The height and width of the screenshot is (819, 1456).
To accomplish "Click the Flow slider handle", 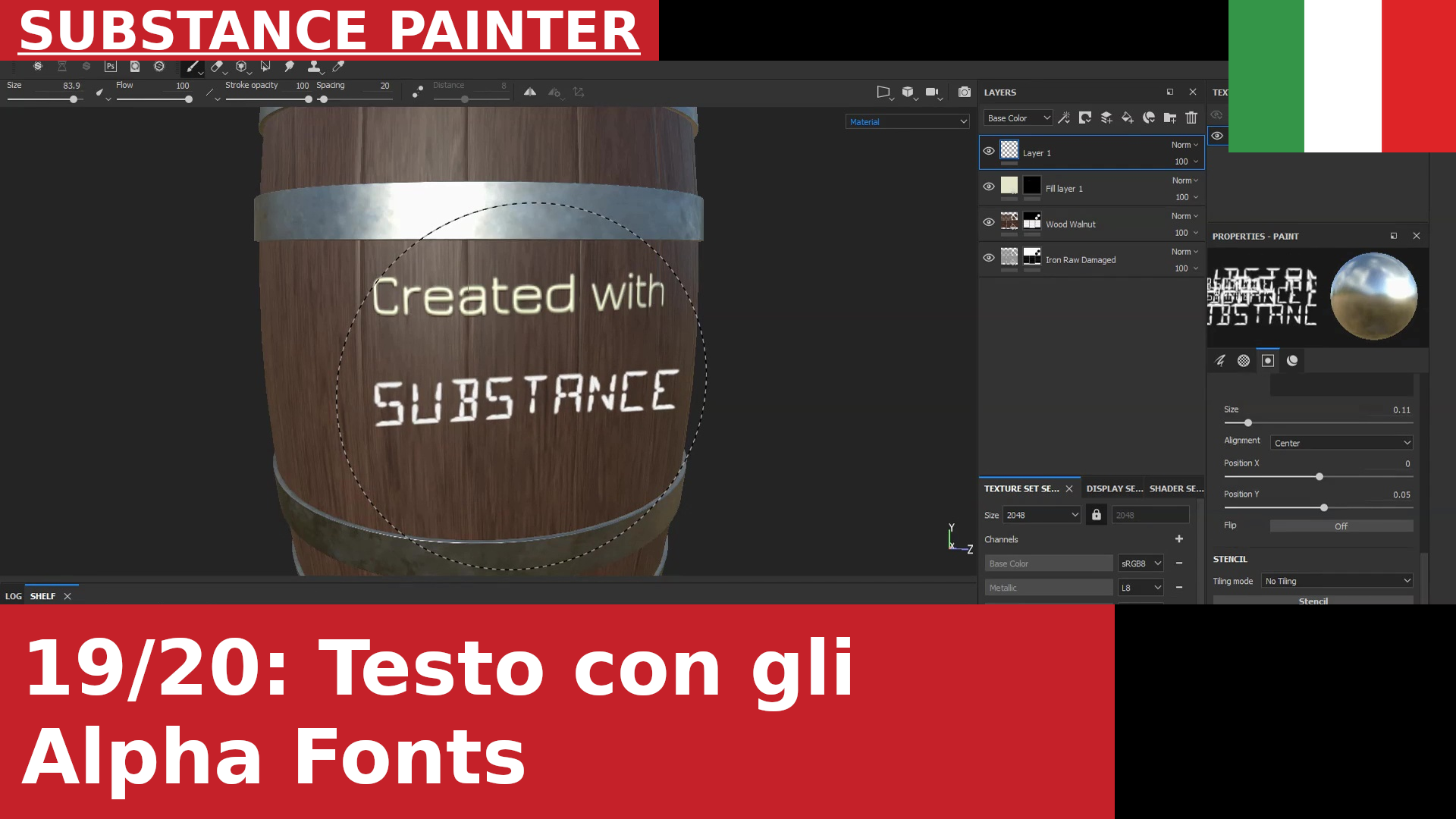I will point(188,99).
